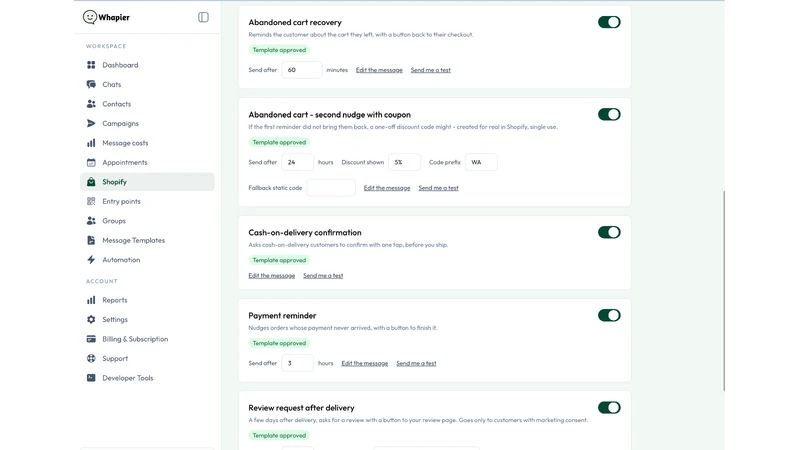Select Message Templates in sidebar
Image resolution: width=800 pixels, height=450 pixels.
tap(147, 240)
